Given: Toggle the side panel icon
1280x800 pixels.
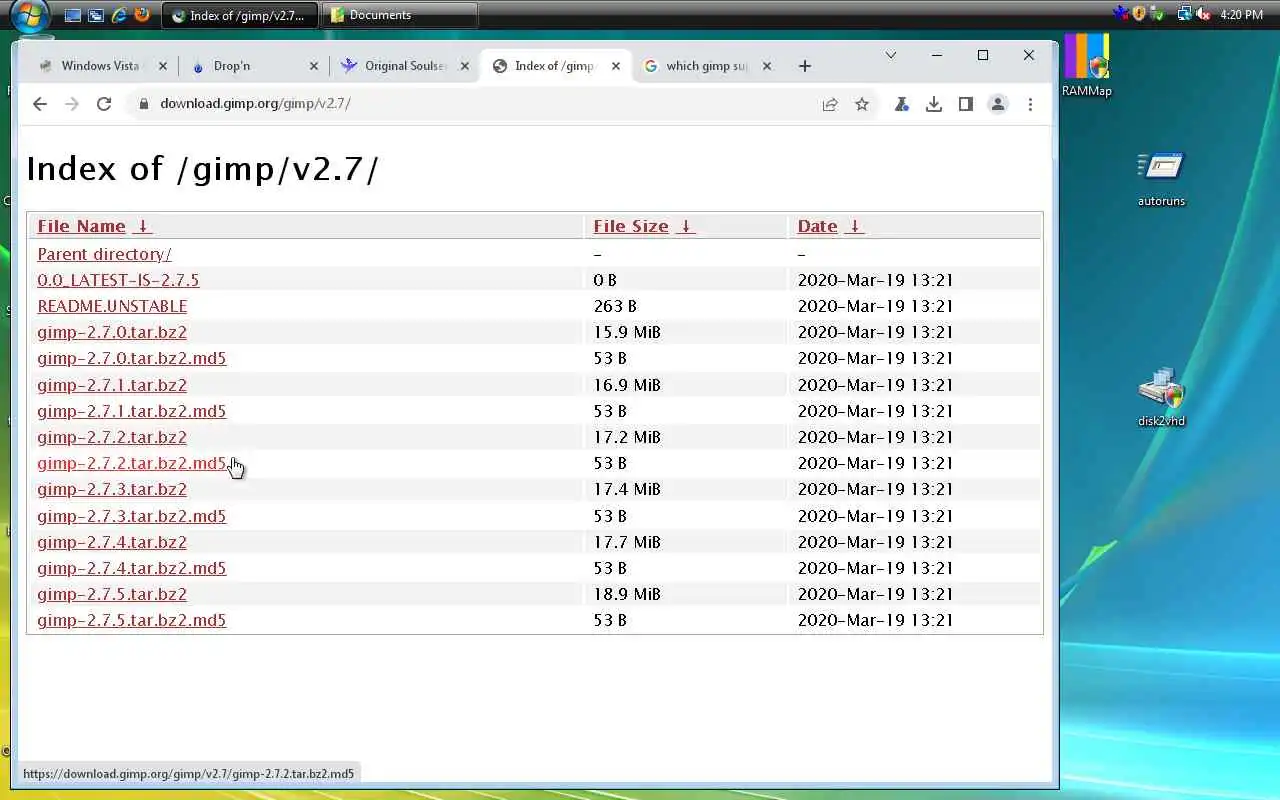Looking at the screenshot, I should pos(966,104).
